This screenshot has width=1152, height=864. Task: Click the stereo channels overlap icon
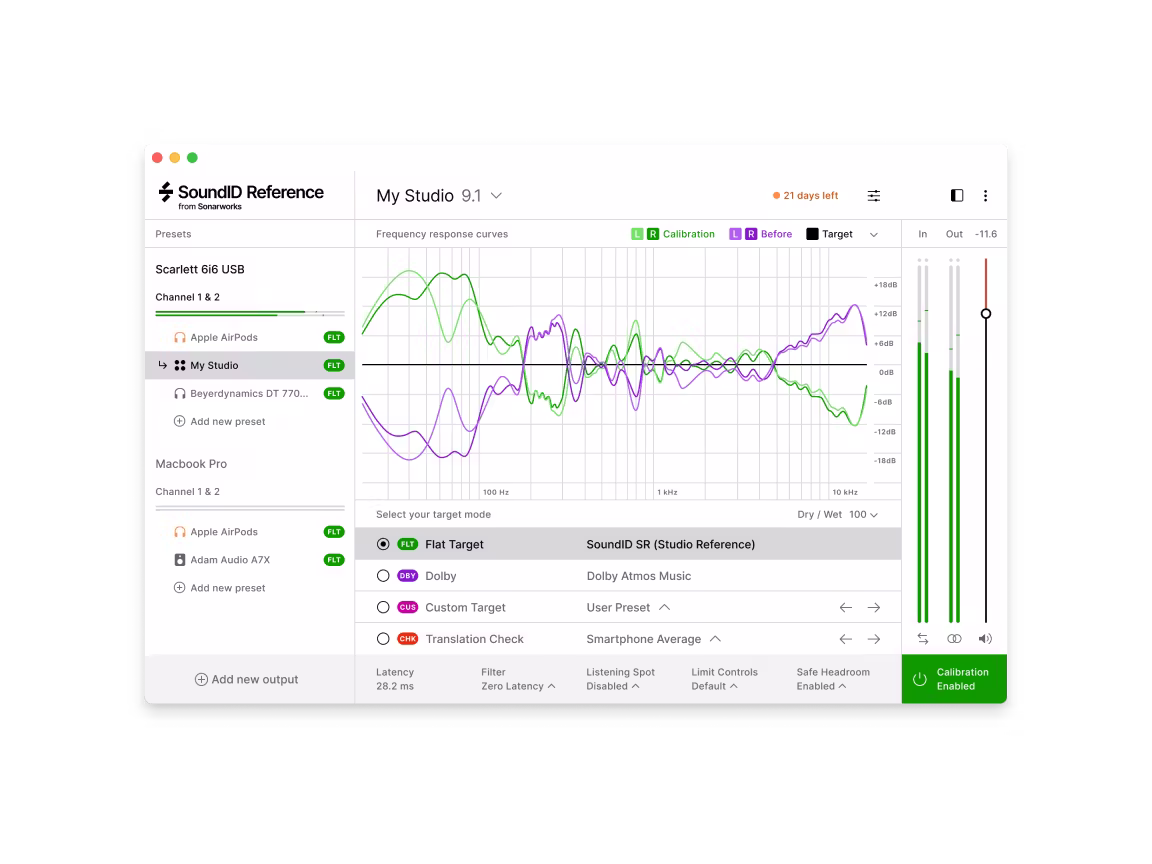953,638
